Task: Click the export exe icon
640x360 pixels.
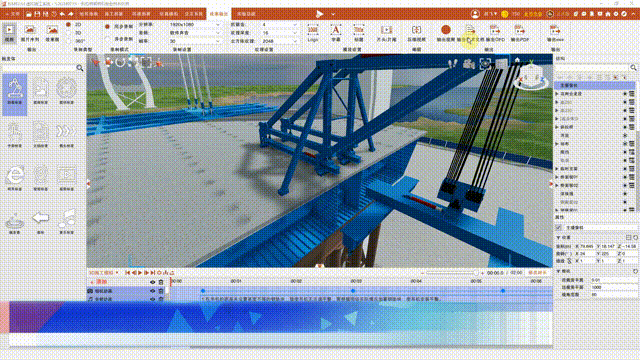Action: coord(555,33)
